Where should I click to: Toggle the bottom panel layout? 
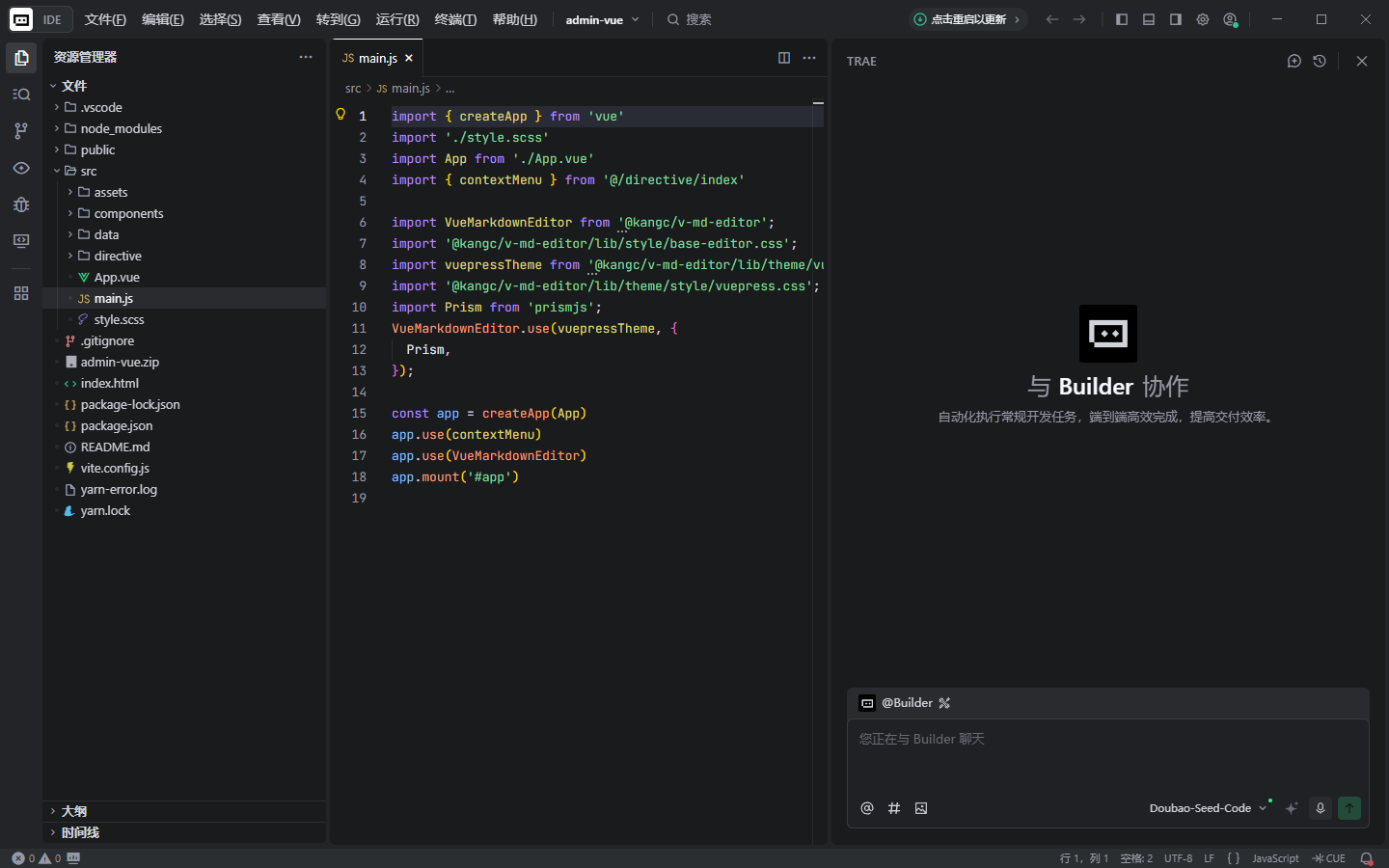tap(1149, 19)
